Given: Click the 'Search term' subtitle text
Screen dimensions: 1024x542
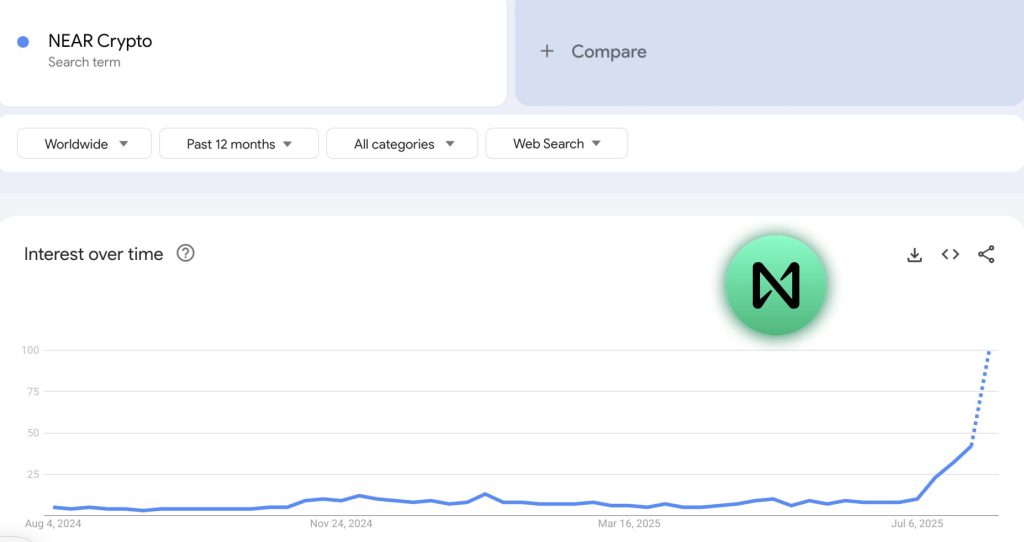Looking at the screenshot, I should click(x=84, y=62).
